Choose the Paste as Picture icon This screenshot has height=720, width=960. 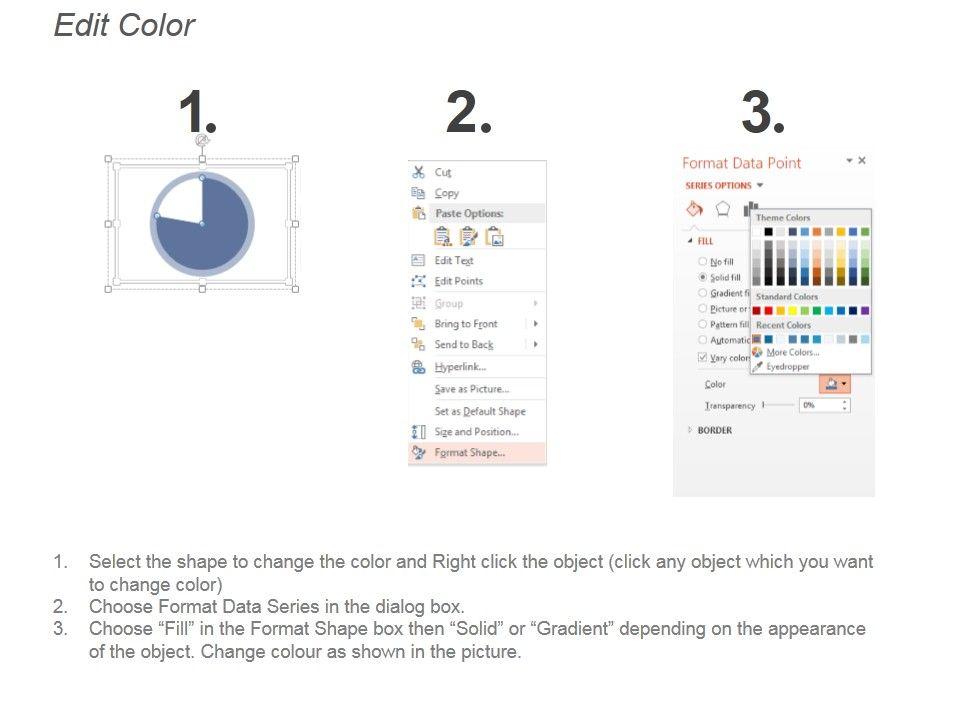click(x=494, y=237)
